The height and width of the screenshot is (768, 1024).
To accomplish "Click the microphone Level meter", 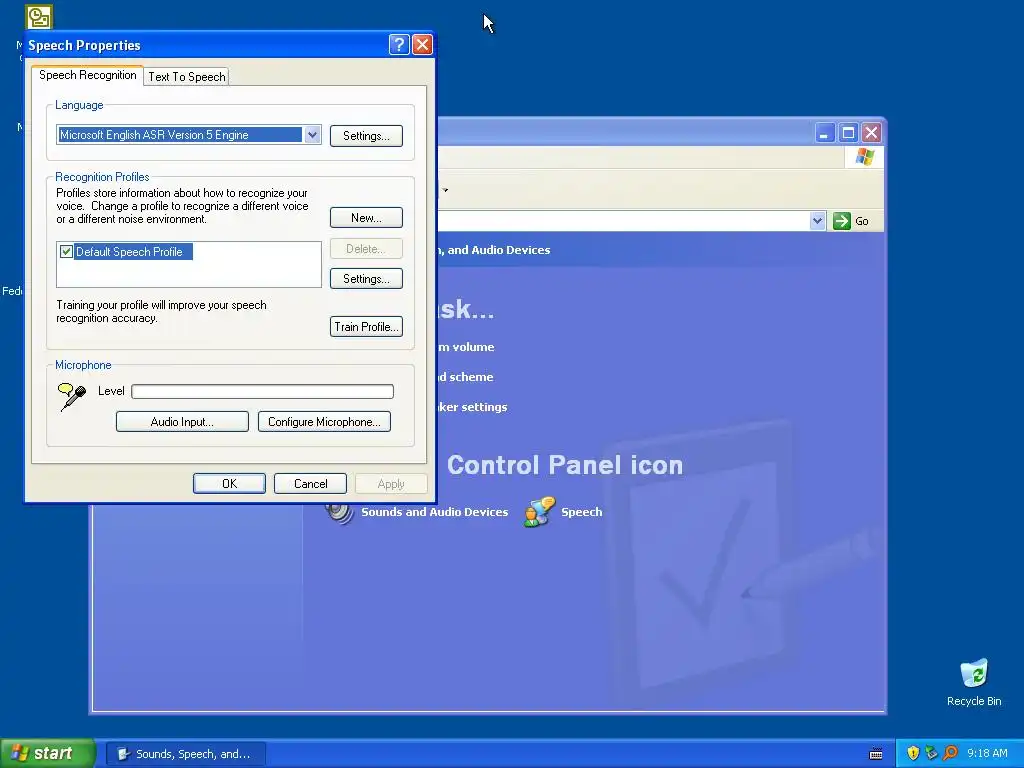I will pyautogui.click(x=263, y=391).
